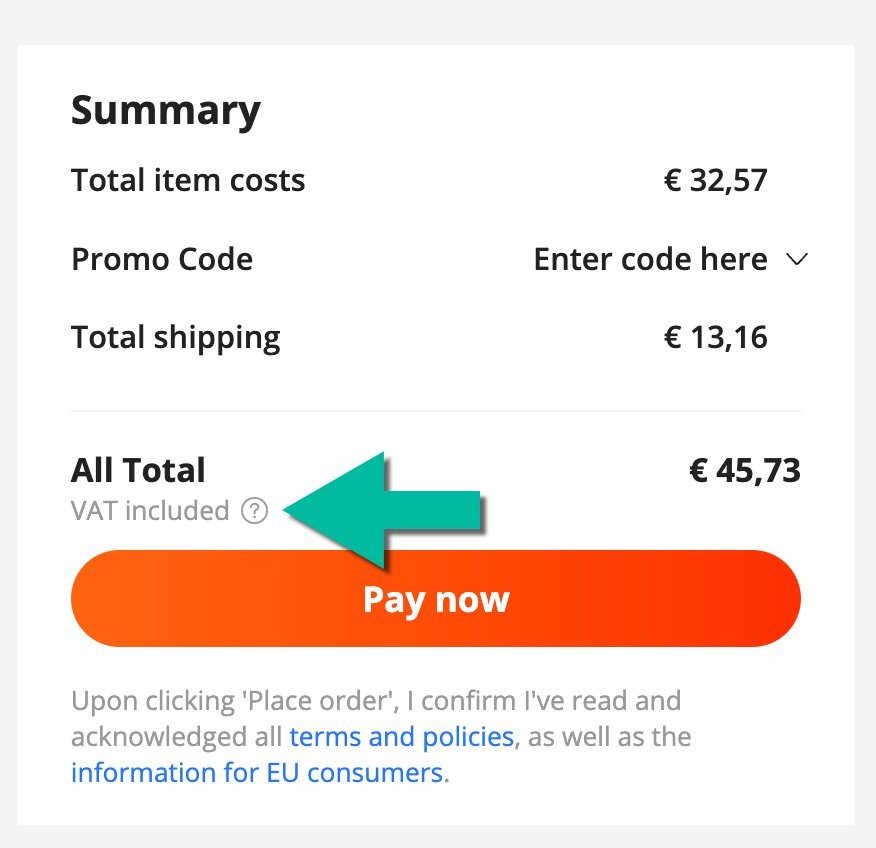Click the € 13,16 shipping amount

[x=716, y=337]
